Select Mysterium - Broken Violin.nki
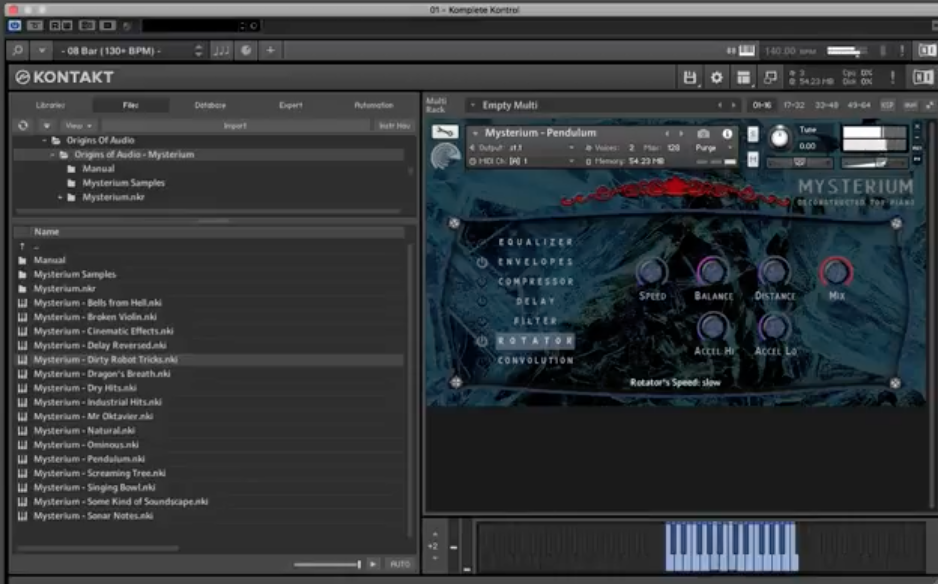Image resolution: width=938 pixels, height=584 pixels. click(95, 317)
